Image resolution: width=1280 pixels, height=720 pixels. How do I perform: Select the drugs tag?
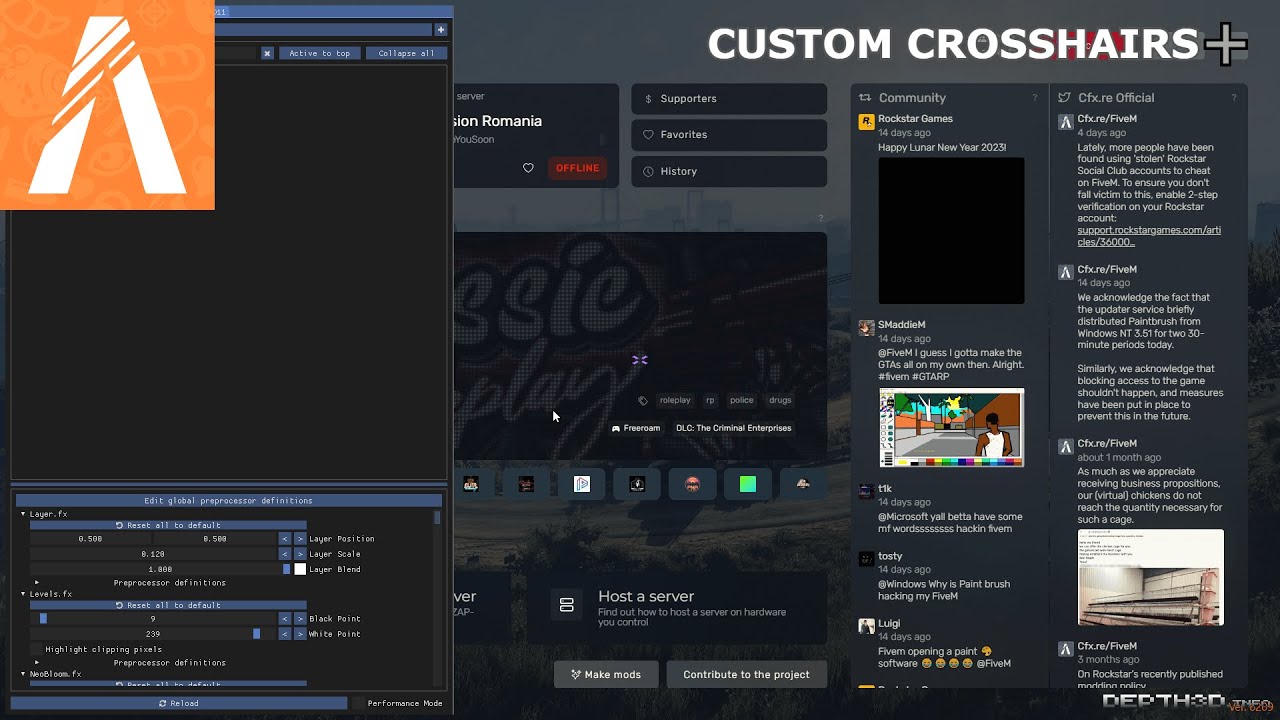780,400
